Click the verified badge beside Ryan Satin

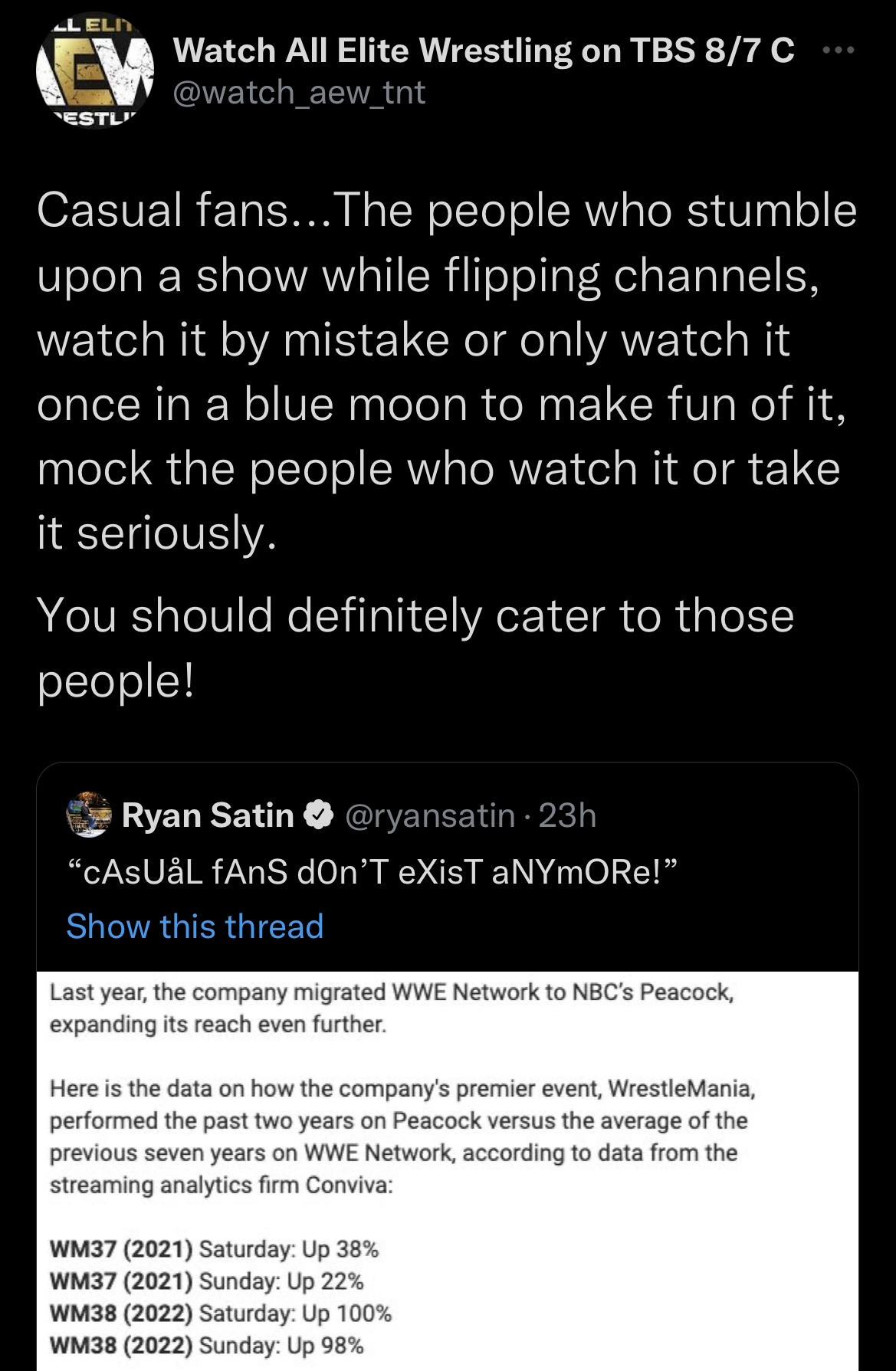click(x=319, y=815)
